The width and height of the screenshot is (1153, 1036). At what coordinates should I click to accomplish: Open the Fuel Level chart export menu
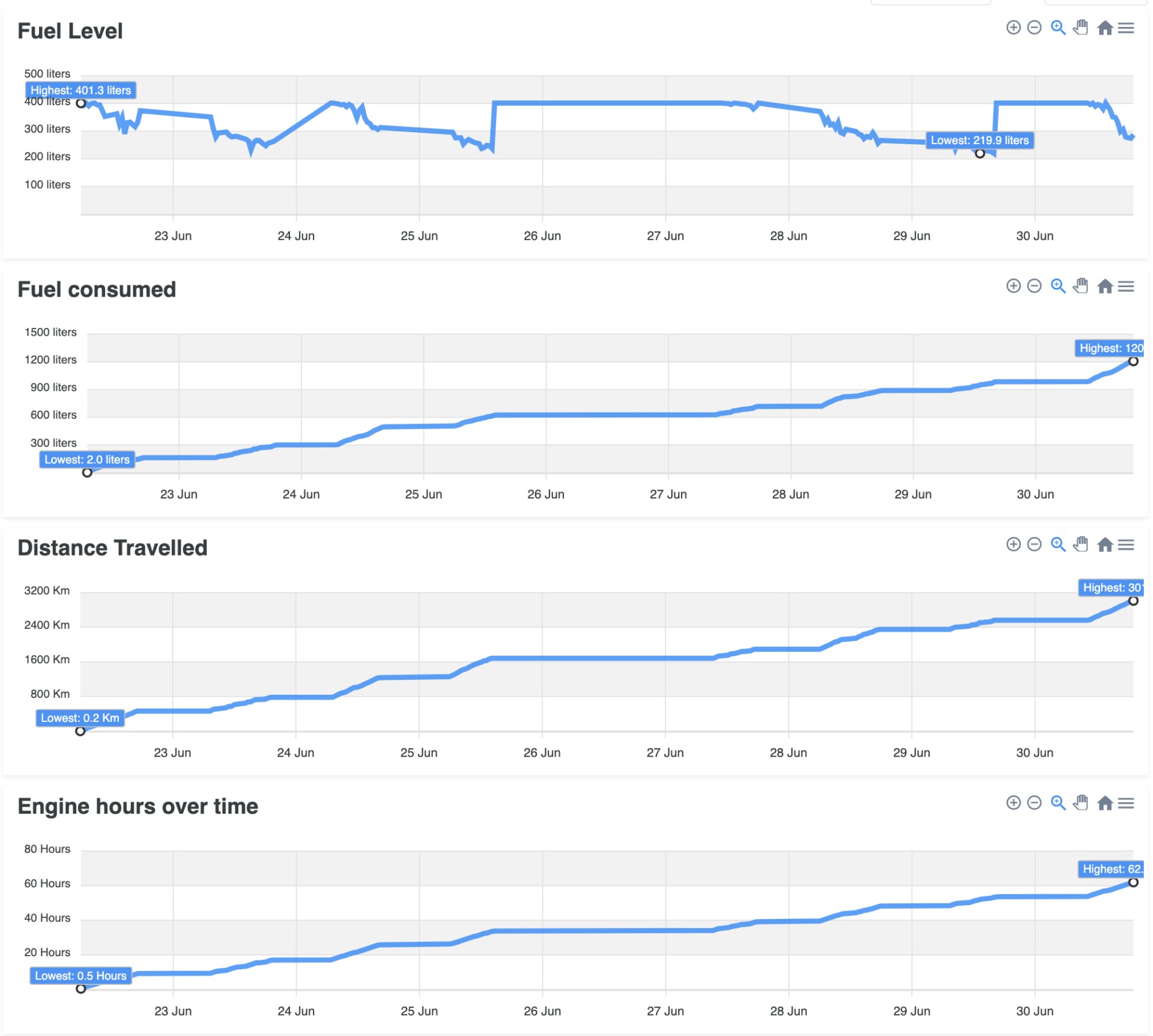[x=1127, y=28]
